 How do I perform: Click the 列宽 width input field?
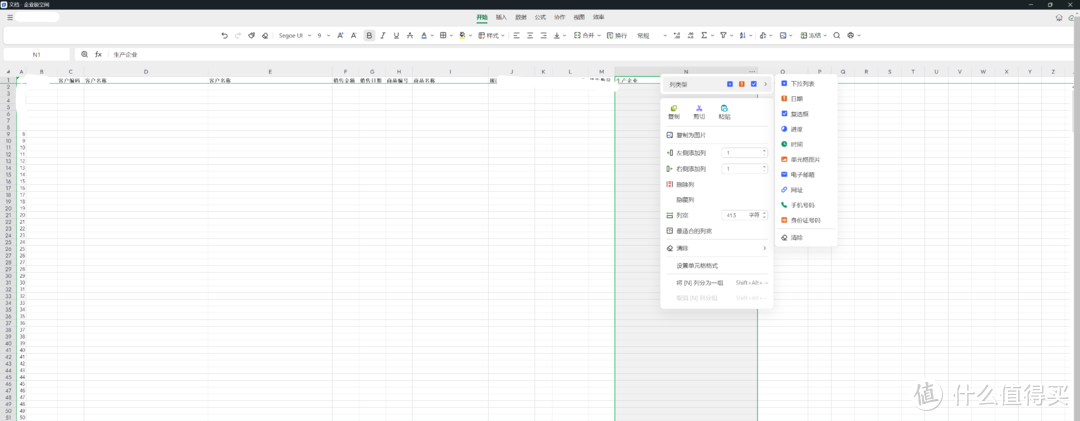point(735,215)
